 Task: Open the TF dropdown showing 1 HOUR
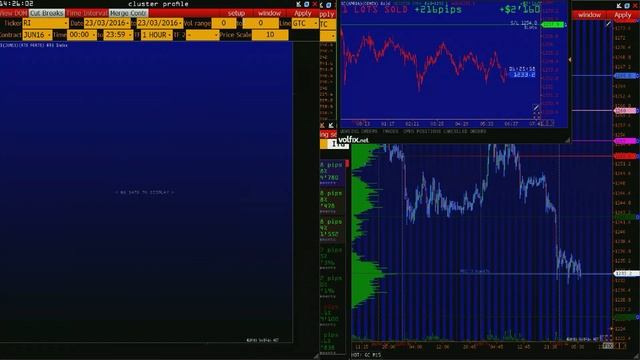(x=157, y=35)
